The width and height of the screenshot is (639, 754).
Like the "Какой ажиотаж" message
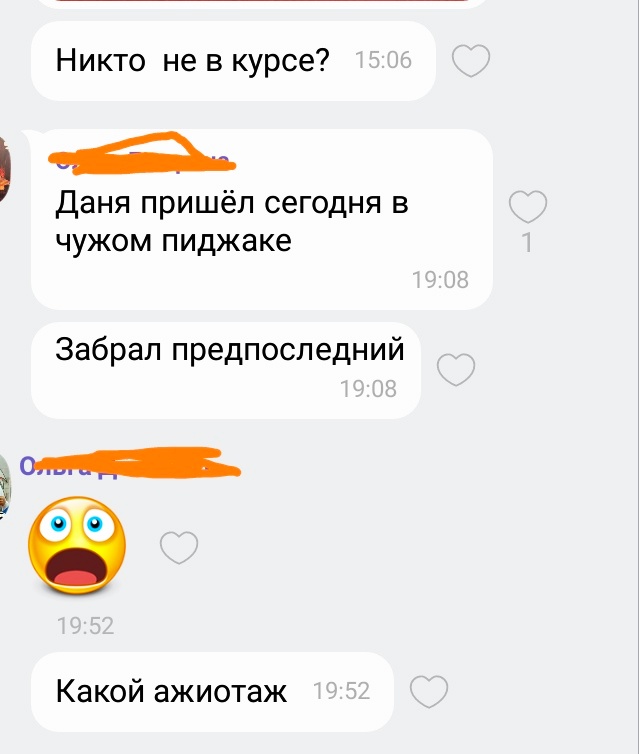429,691
